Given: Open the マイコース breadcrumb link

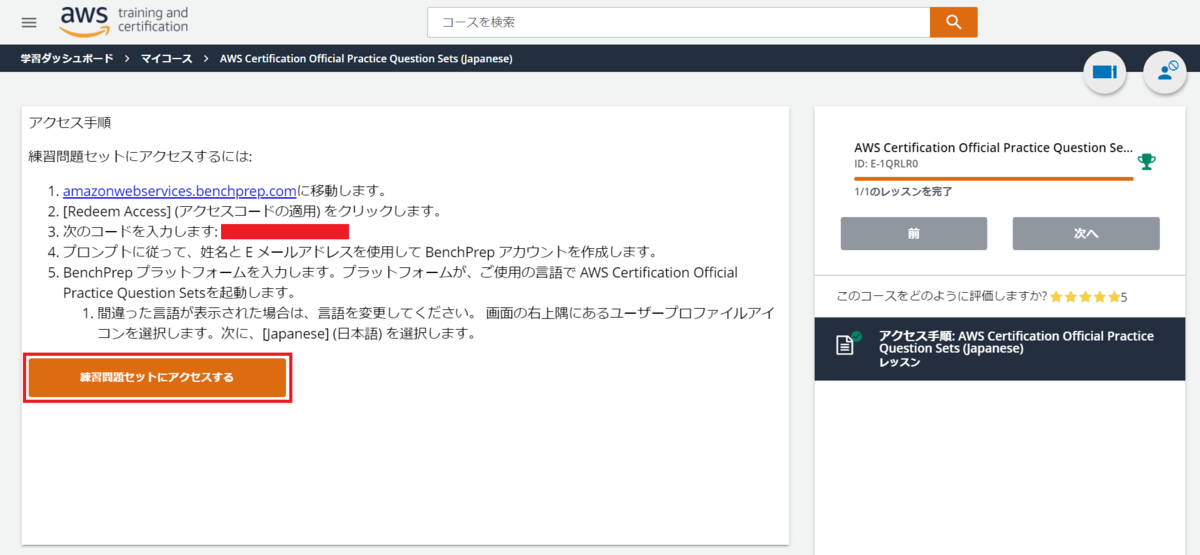Looking at the screenshot, I should coord(166,59).
